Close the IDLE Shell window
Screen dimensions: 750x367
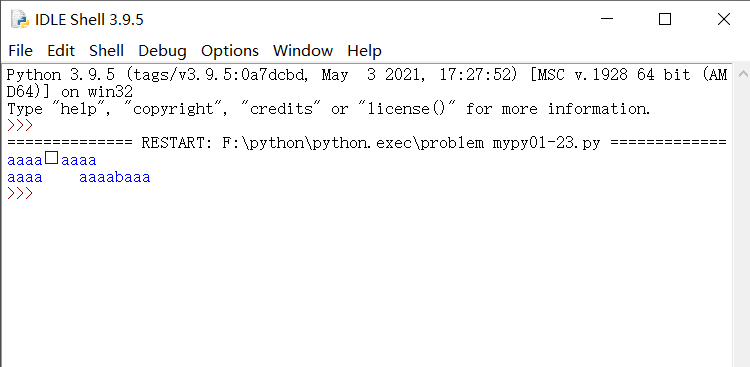click(x=724, y=19)
